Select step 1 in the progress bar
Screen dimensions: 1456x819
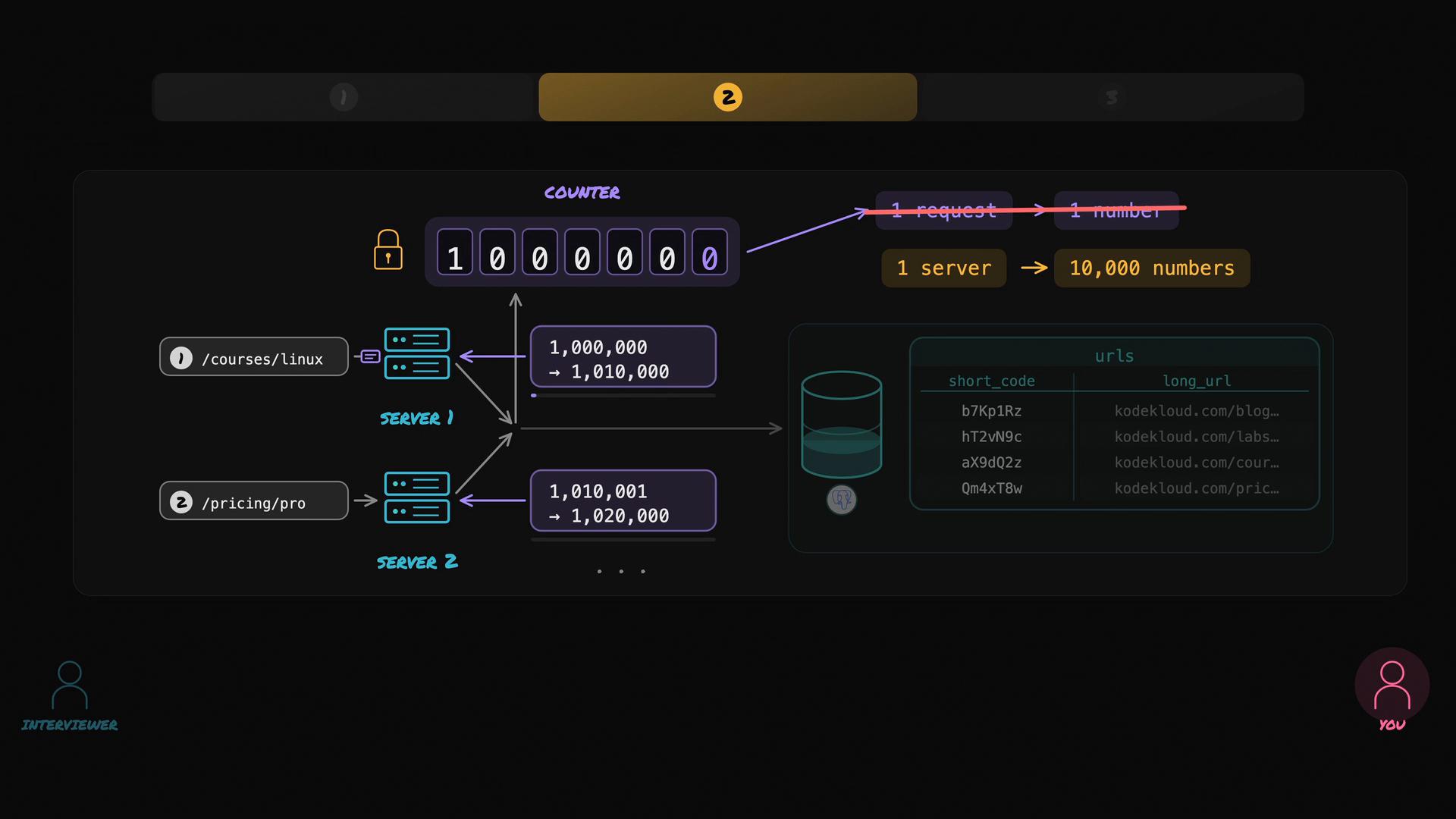[x=344, y=97]
